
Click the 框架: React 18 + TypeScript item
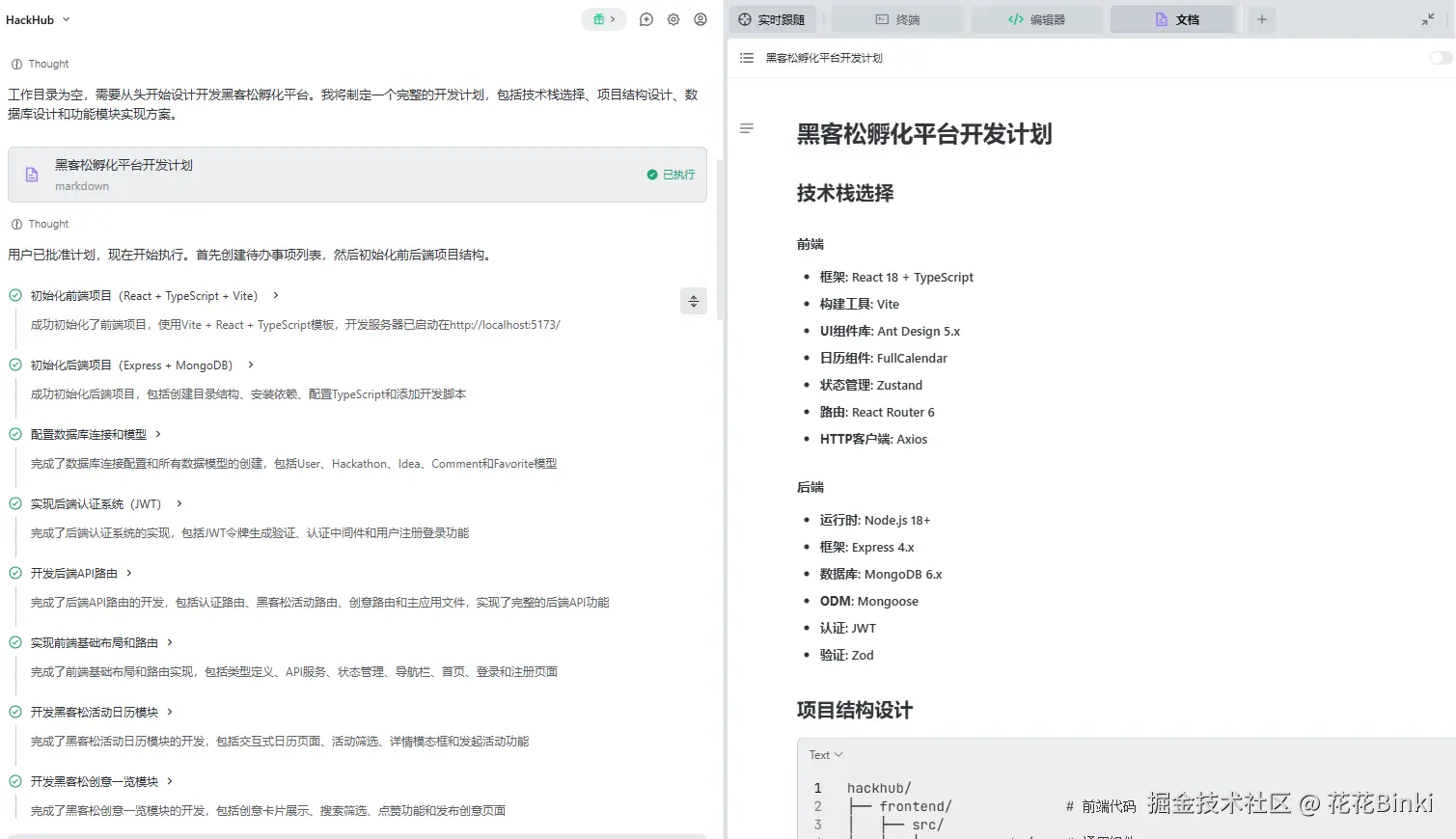pos(896,277)
